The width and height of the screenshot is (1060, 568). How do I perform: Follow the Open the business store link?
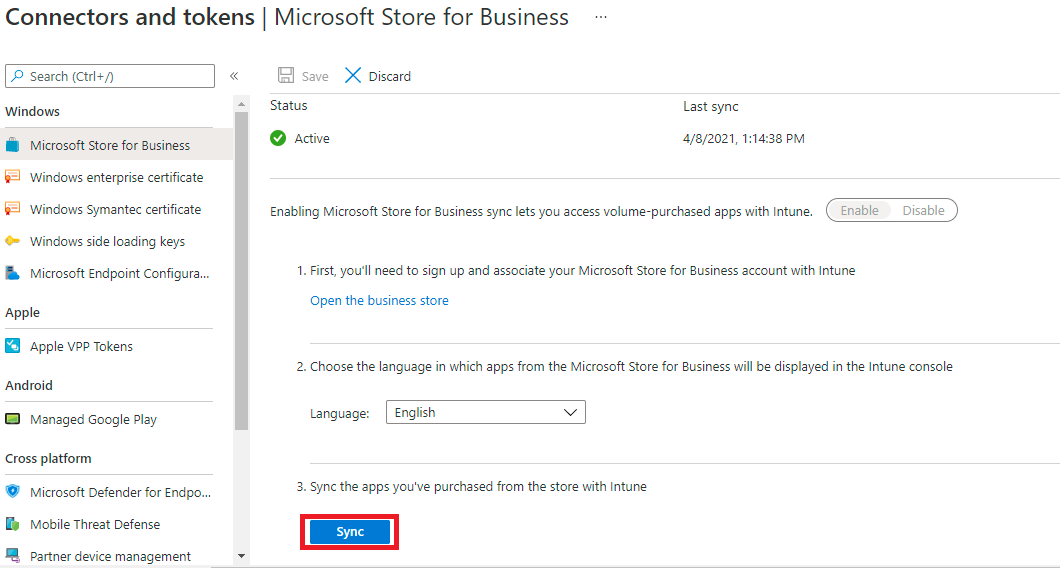[379, 300]
